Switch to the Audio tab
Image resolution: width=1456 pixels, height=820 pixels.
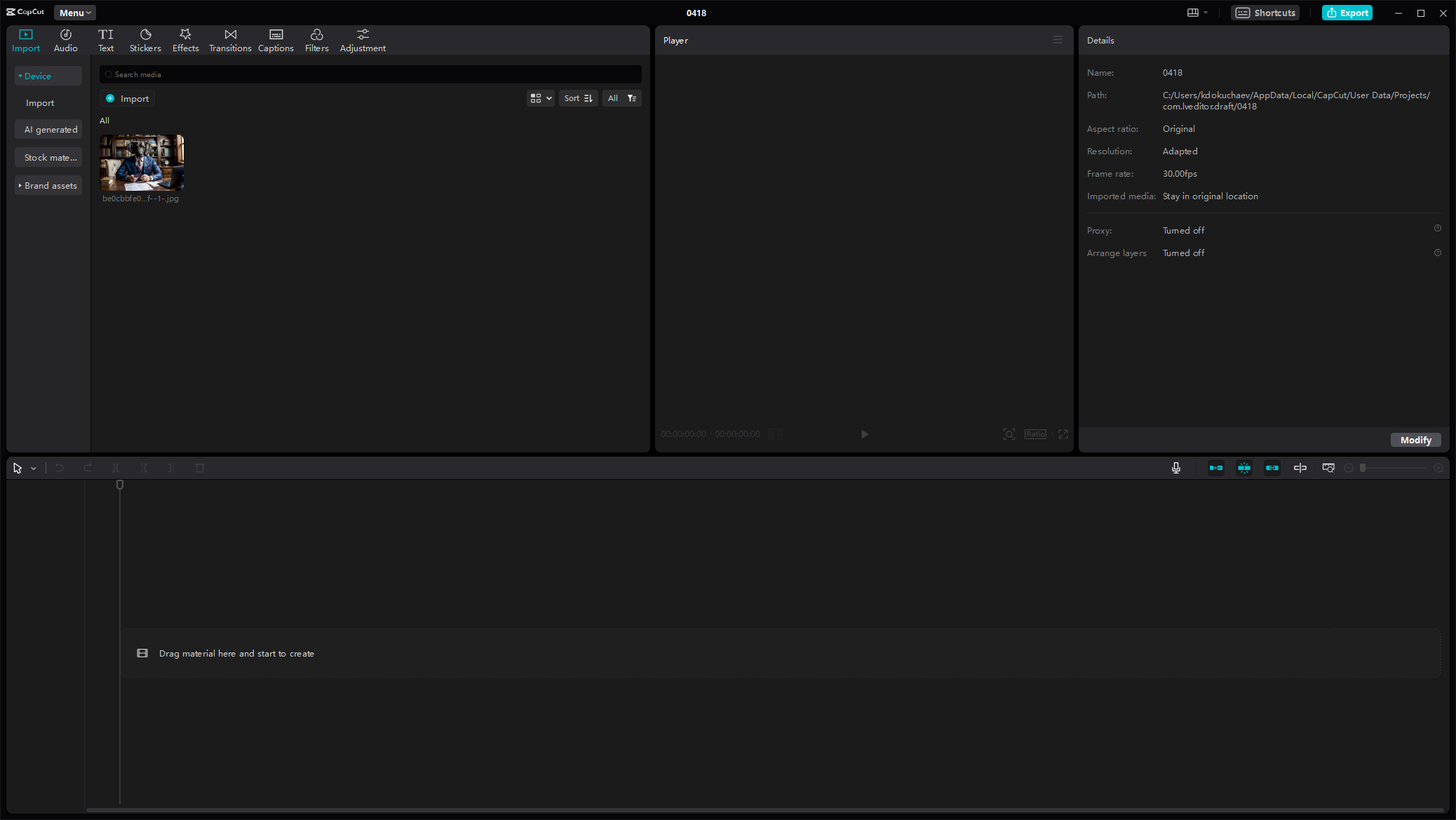tap(66, 40)
